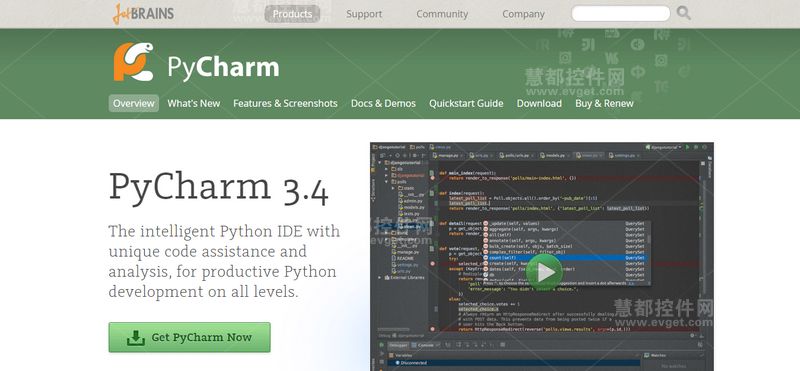Viewport: 800px width, 371px height.
Task: Click the PyCharm 3.4 heading
Action: (x=218, y=187)
